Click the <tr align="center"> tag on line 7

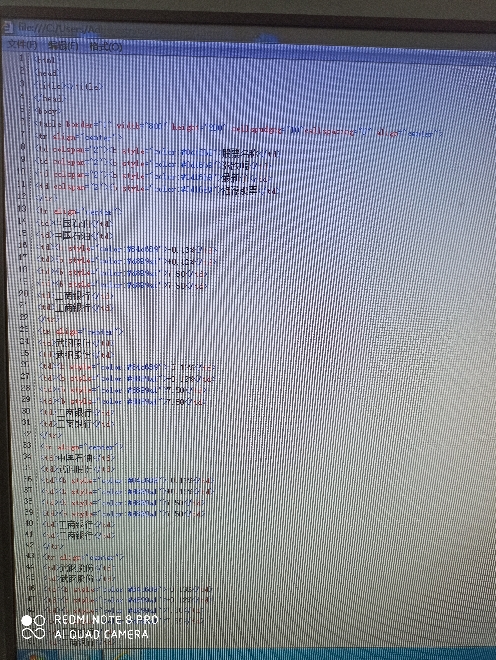[79, 137]
